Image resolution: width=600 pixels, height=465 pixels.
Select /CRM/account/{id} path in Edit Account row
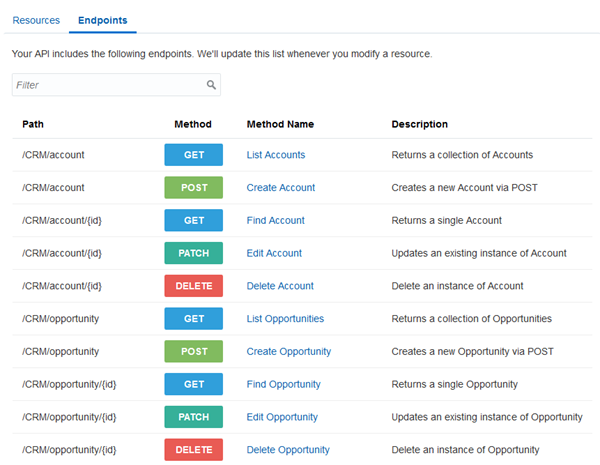[x=62, y=253]
